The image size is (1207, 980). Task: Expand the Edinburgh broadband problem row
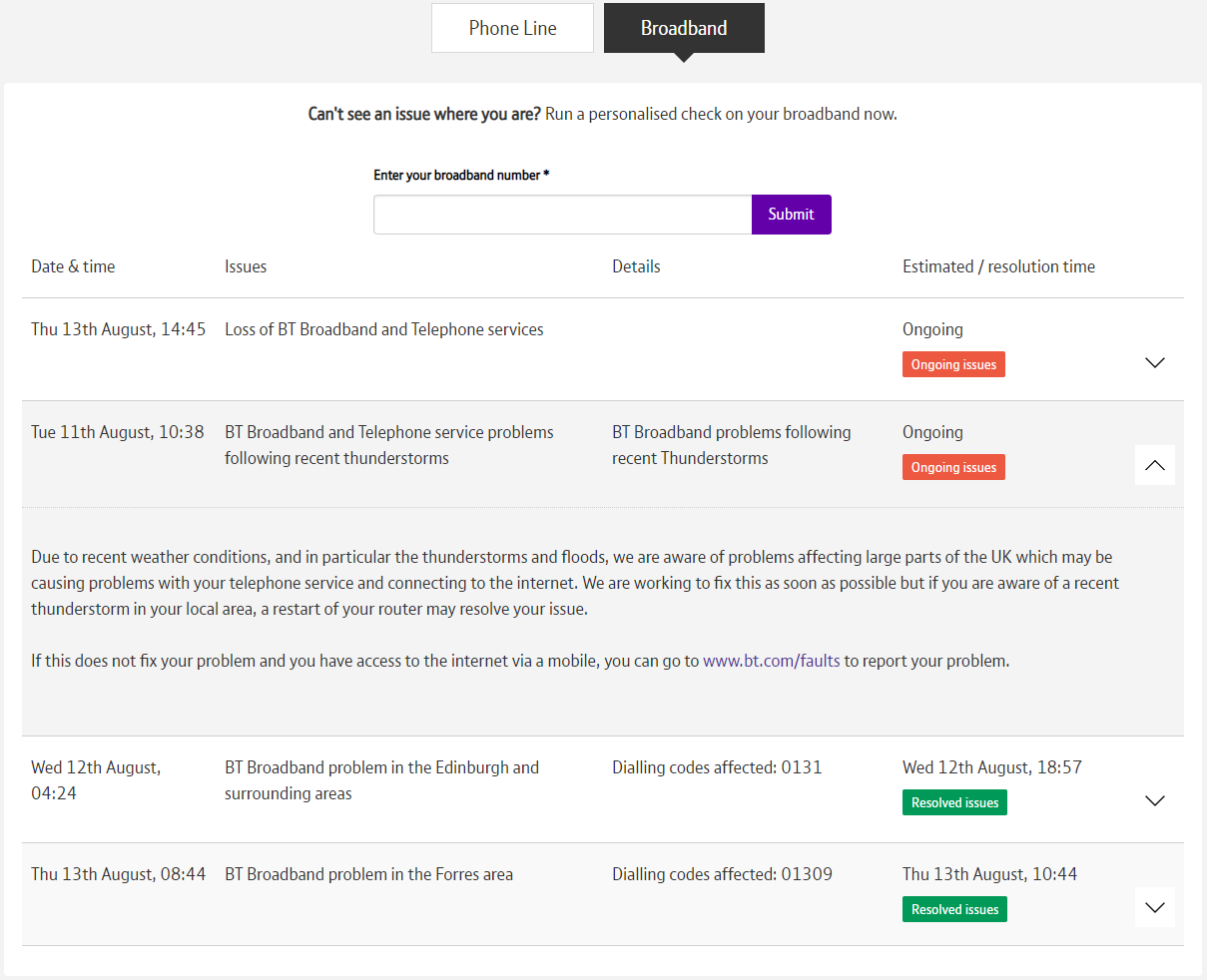1155,800
